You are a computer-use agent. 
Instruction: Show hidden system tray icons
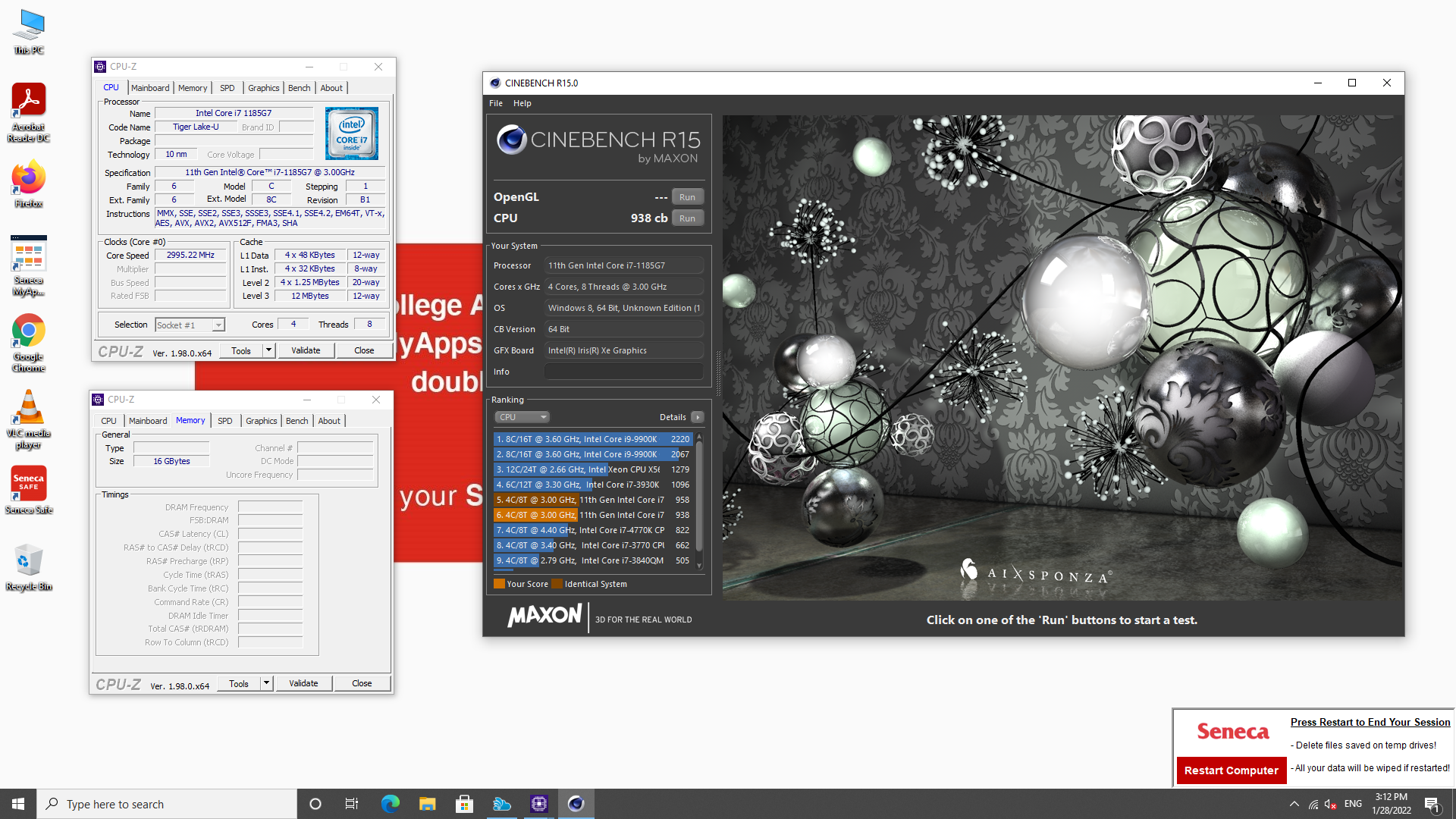[x=1294, y=804]
